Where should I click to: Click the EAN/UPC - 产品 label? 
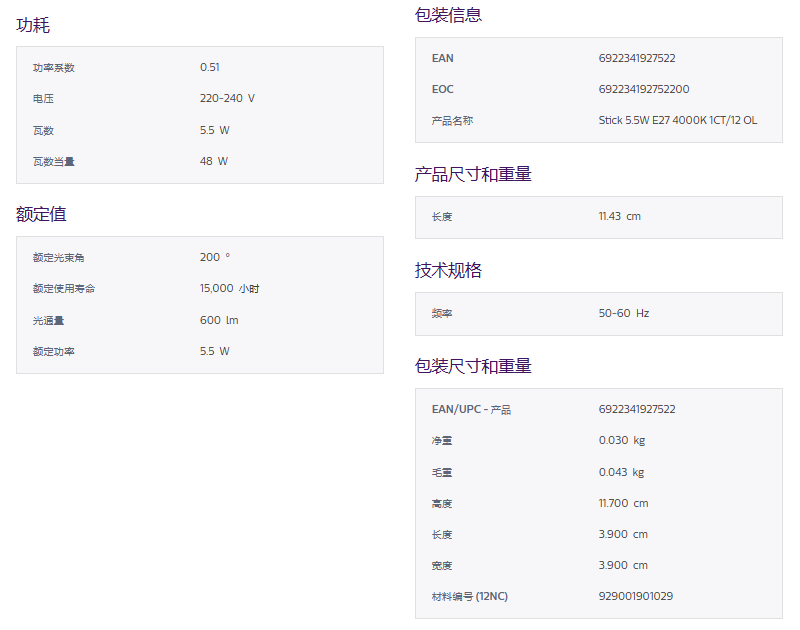pyautogui.click(x=471, y=409)
